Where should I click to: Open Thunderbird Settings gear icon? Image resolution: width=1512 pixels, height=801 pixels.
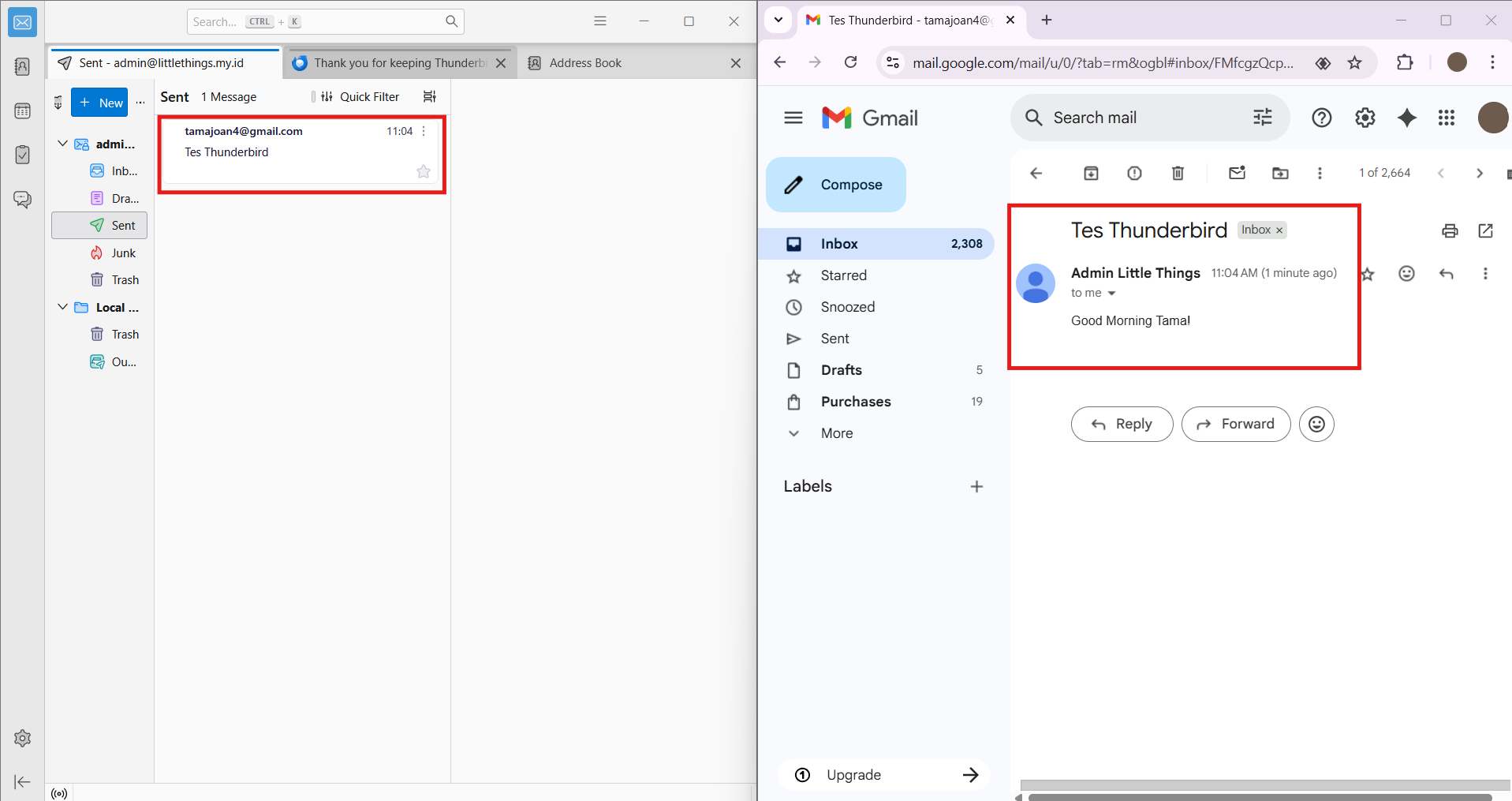pyautogui.click(x=22, y=738)
